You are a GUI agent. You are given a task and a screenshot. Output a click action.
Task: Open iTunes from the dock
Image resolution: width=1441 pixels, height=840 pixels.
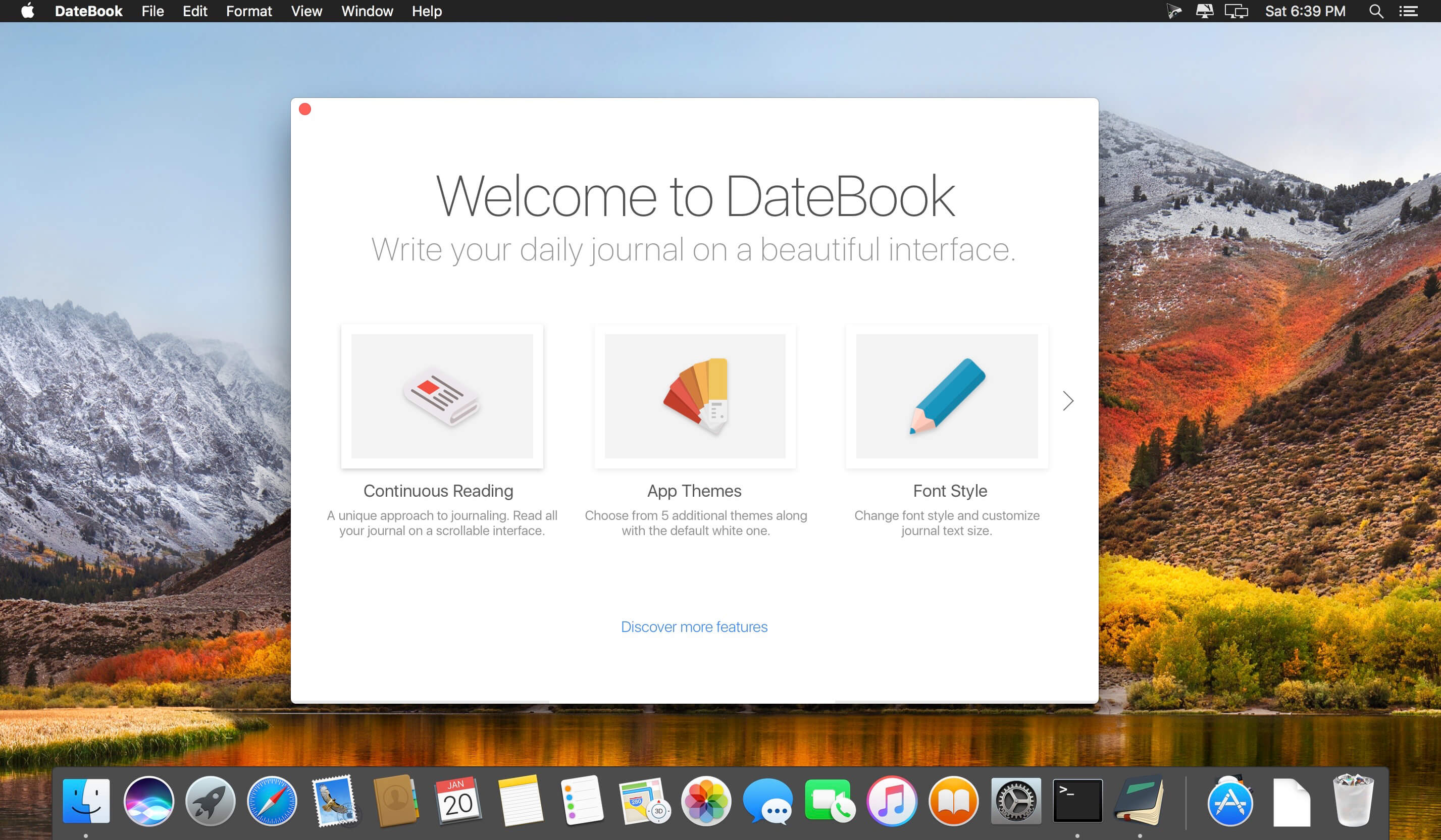[x=892, y=801]
